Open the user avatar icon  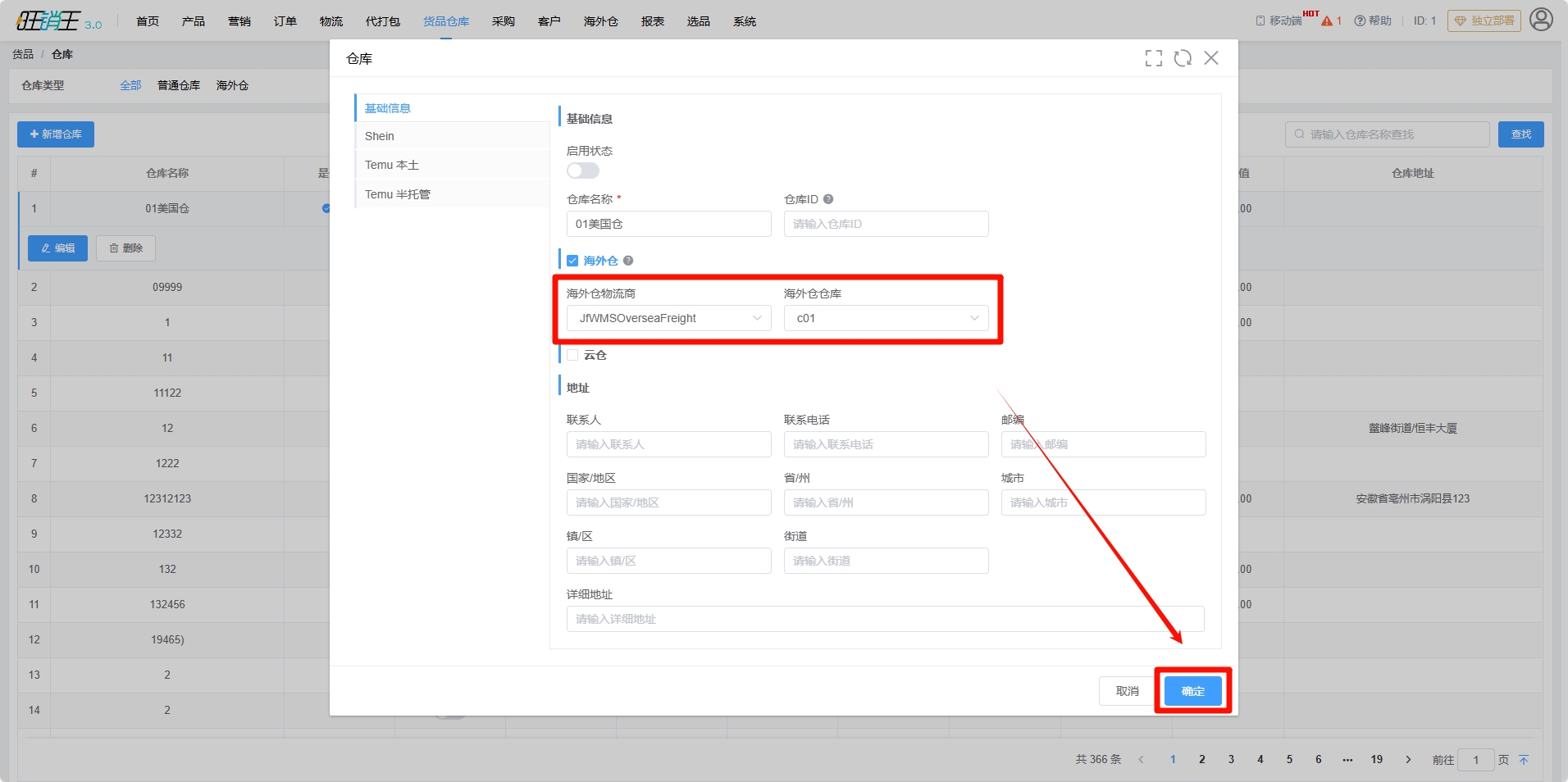[x=1541, y=20]
